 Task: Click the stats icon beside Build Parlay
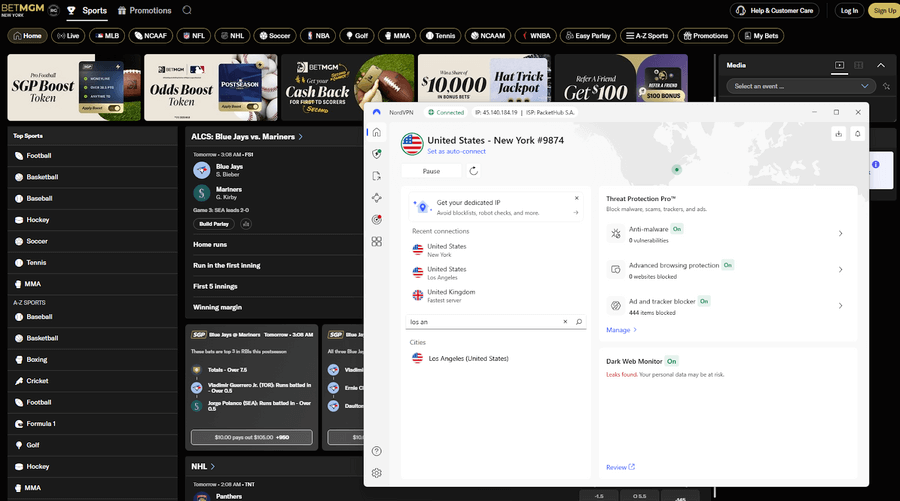pos(246,224)
